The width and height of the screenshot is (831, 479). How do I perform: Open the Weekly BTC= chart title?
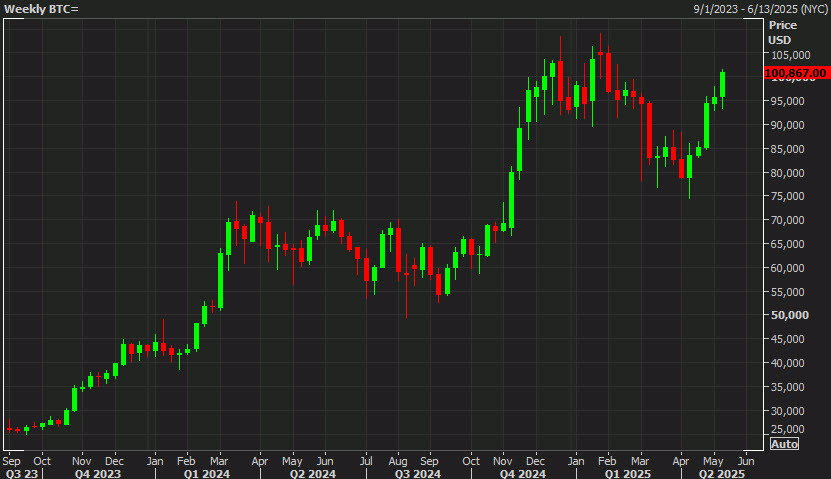point(41,9)
